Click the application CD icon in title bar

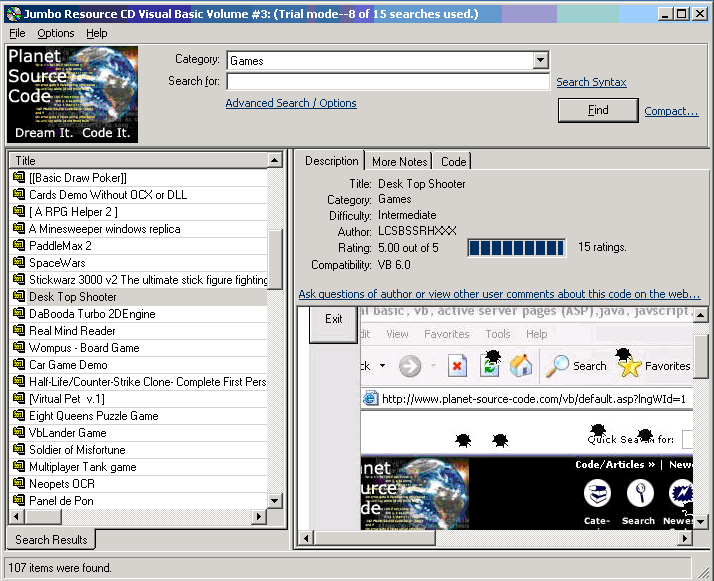tap(14, 14)
